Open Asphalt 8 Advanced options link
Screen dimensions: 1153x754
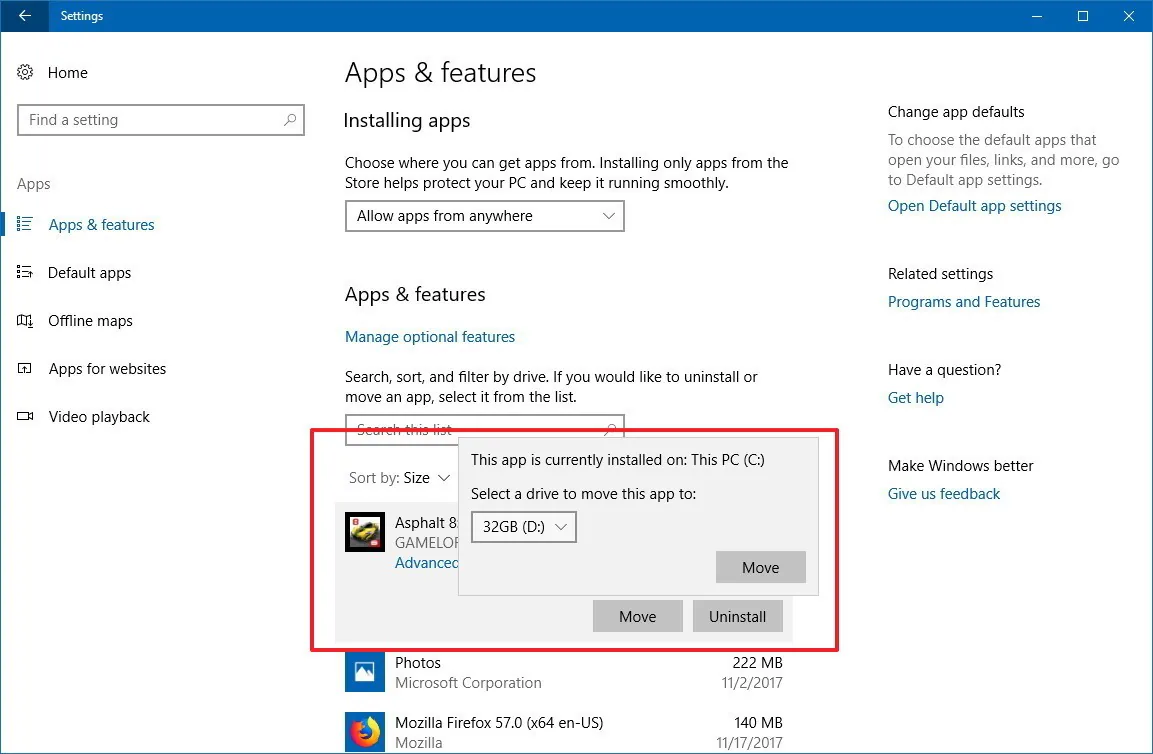point(426,563)
